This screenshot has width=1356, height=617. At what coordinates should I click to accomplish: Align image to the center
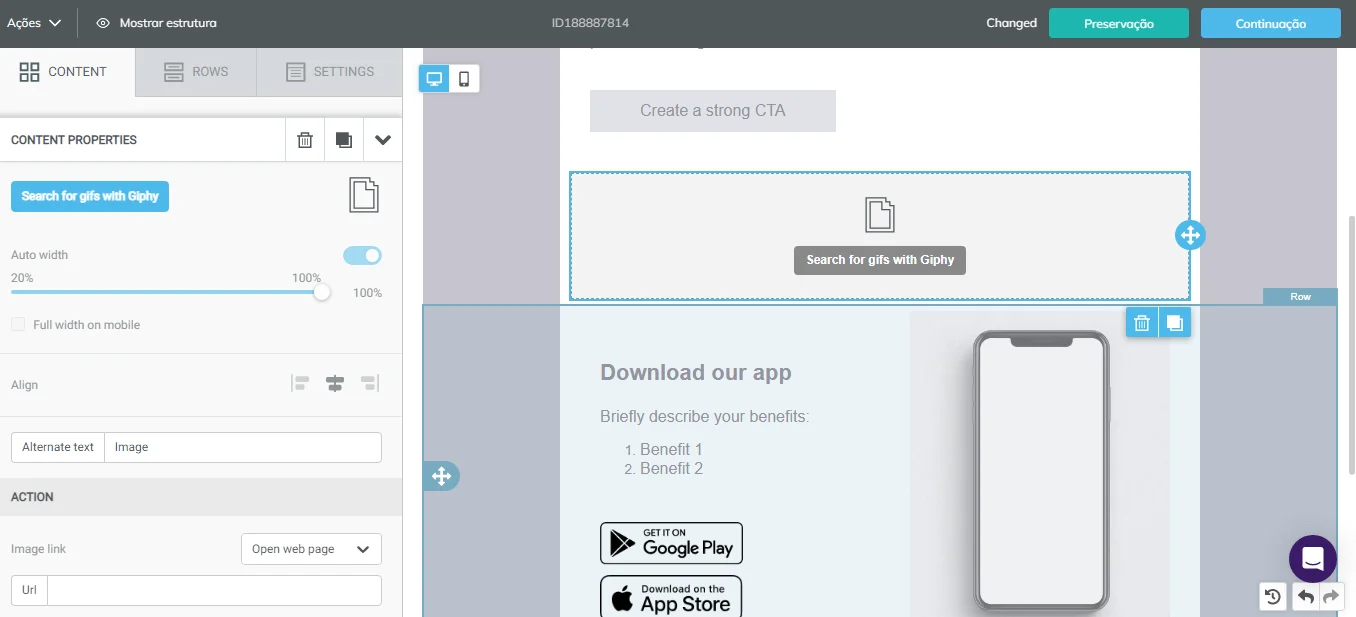335,384
